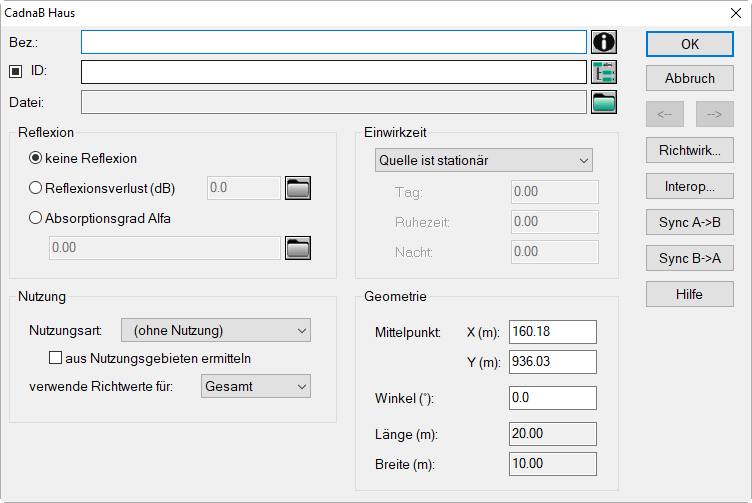This screenshot has height=503, width=752.
Task: Open folder icon next to Reflexionsverlust field
Action: click(x=298, y=188)
